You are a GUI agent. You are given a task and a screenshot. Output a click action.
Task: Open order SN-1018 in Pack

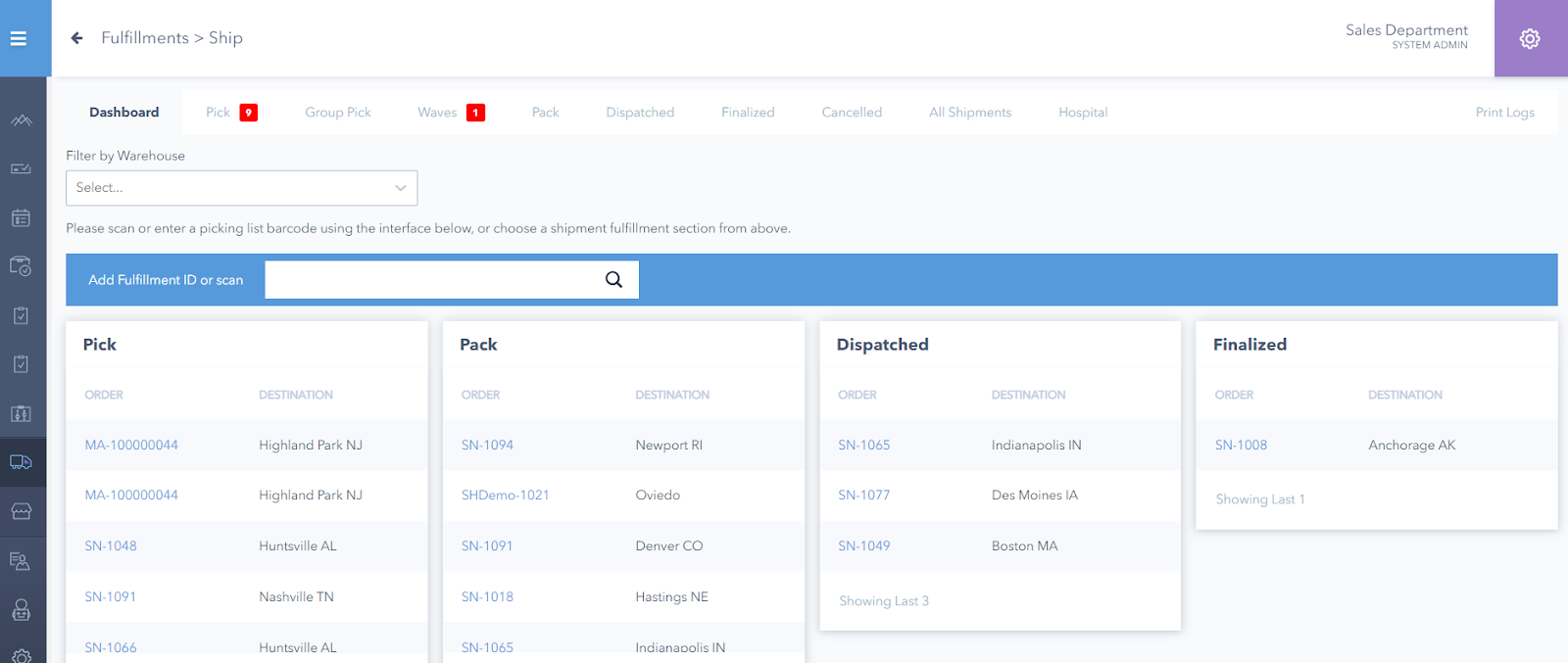(x=487, y=597)
